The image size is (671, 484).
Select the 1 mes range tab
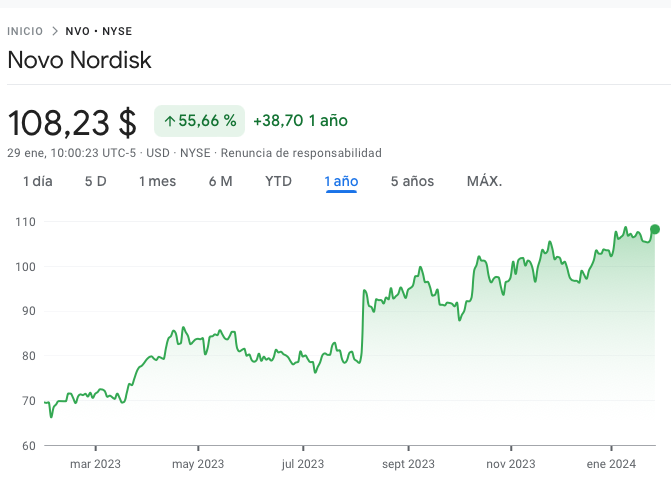pos(157,181)
